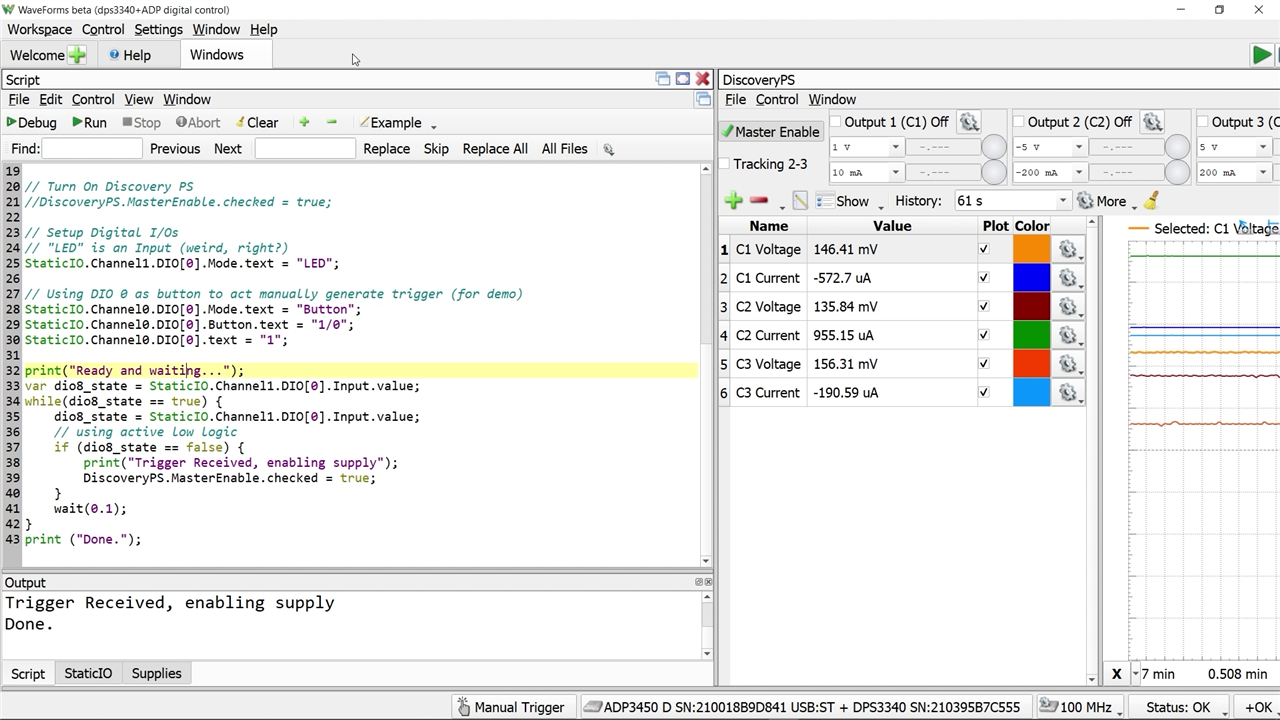Screen dimensions: 1280x720
Task: Open the Settings menu in main menu bar
Action: pos(158,29)
